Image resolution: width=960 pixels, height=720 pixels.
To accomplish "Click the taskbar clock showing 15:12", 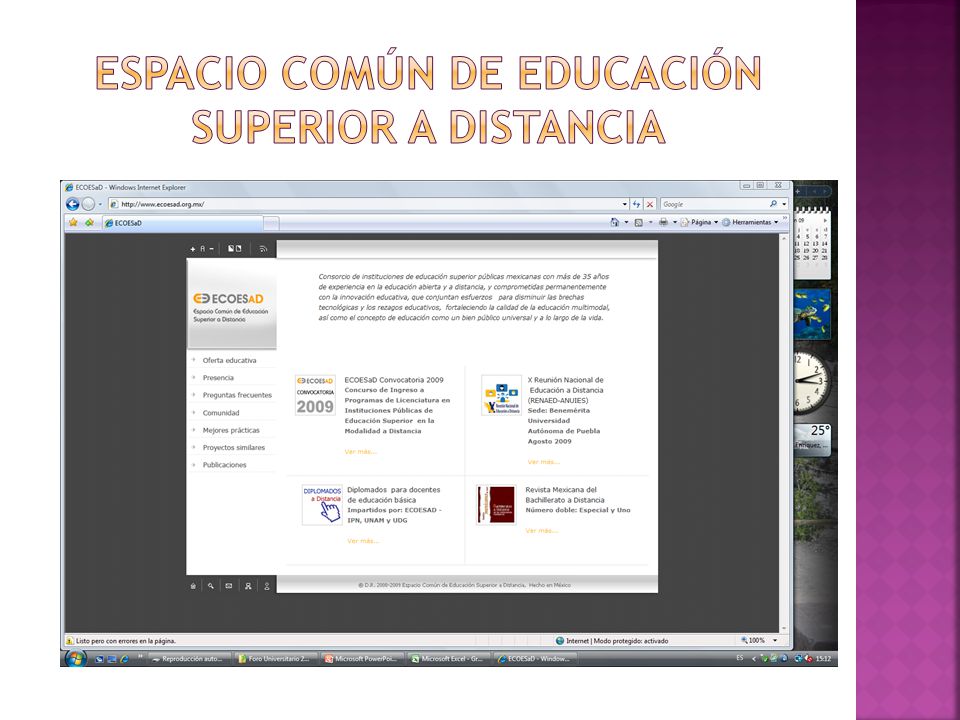I will [x=823, y=659].
